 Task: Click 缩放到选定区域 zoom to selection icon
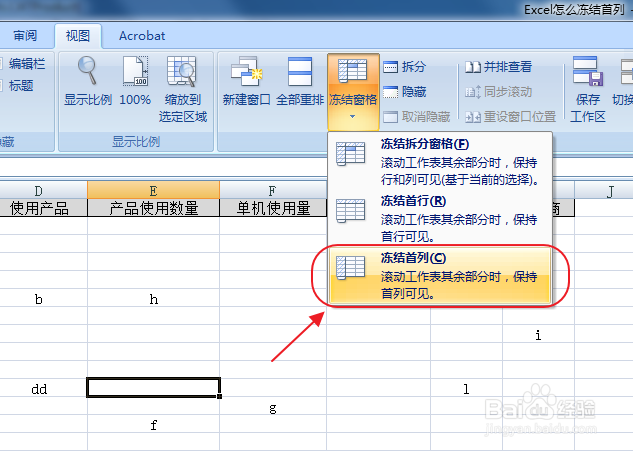pos(182,71)
